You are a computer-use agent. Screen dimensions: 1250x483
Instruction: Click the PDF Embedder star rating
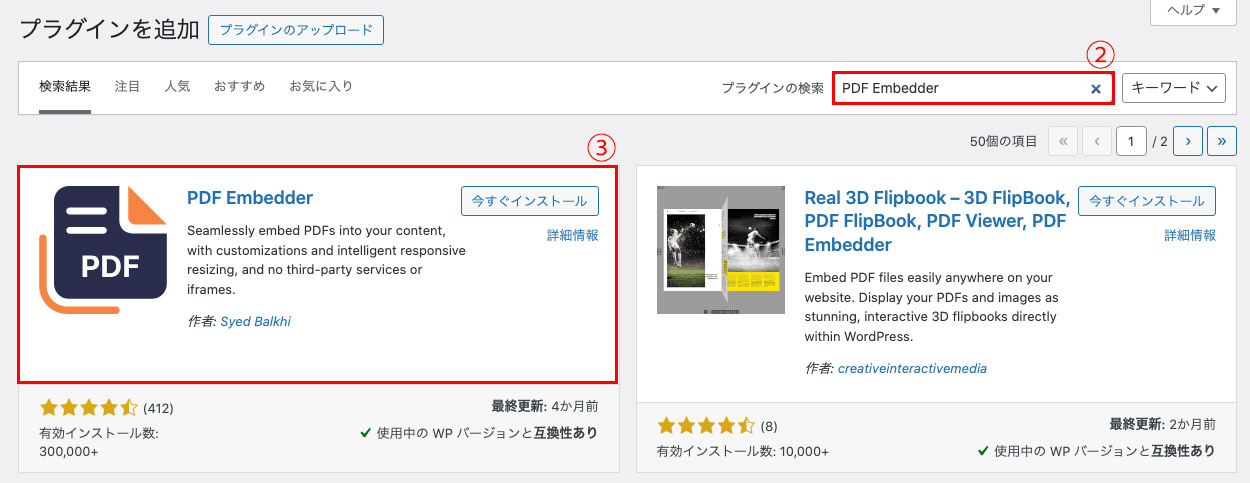pyautogui.click(x=88, y=408)
